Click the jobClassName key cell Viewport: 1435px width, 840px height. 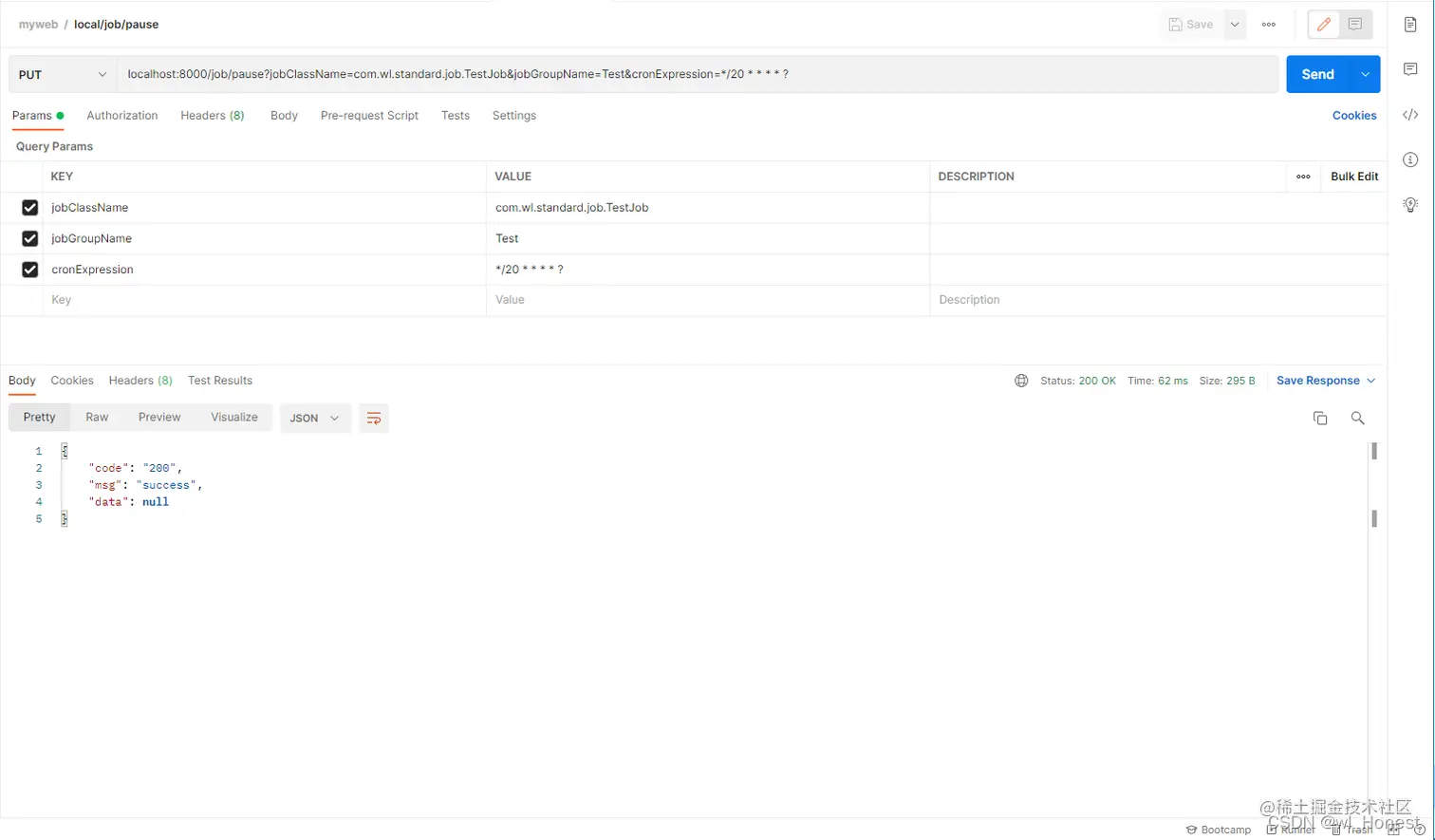point(264,208)
